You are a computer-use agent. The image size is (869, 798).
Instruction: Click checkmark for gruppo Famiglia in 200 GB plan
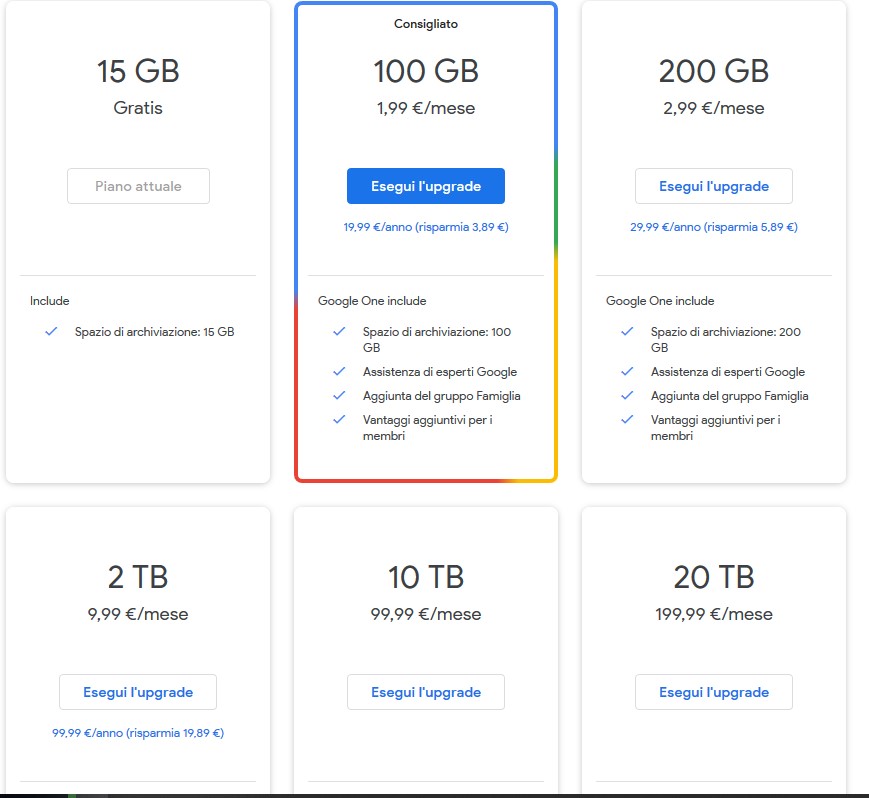[627, 395]
